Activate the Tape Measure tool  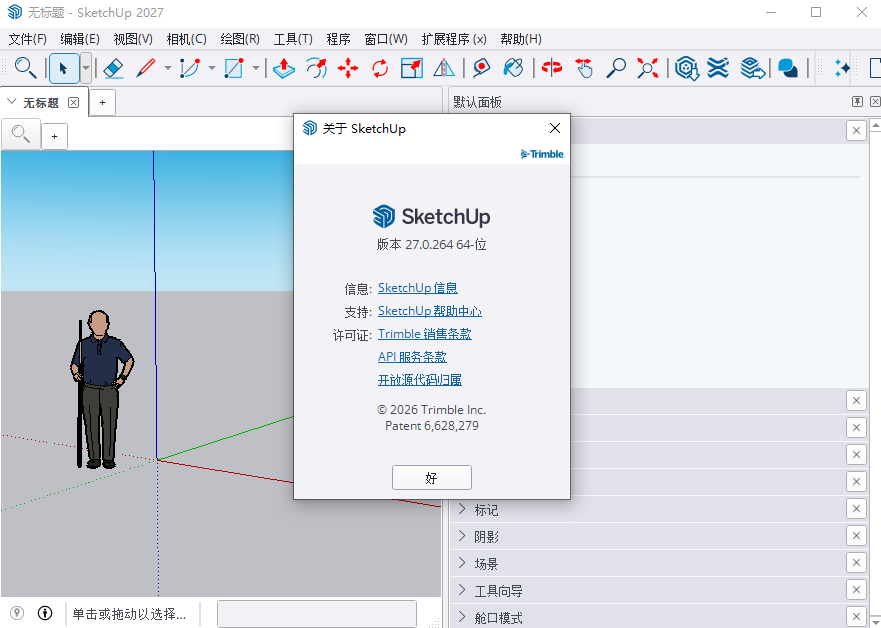coord(481,69)
